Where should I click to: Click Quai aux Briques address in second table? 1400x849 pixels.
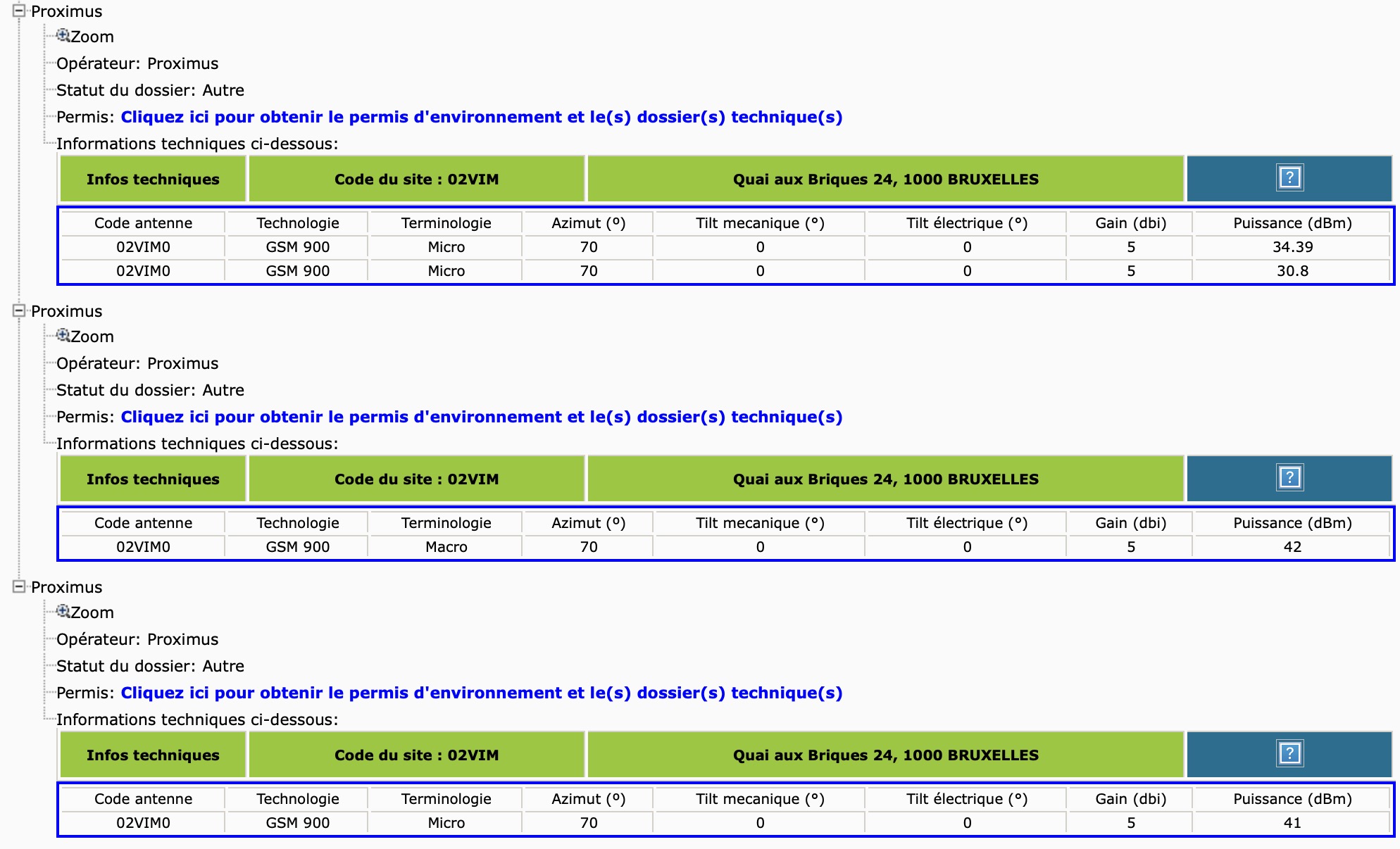coord(886,479)
